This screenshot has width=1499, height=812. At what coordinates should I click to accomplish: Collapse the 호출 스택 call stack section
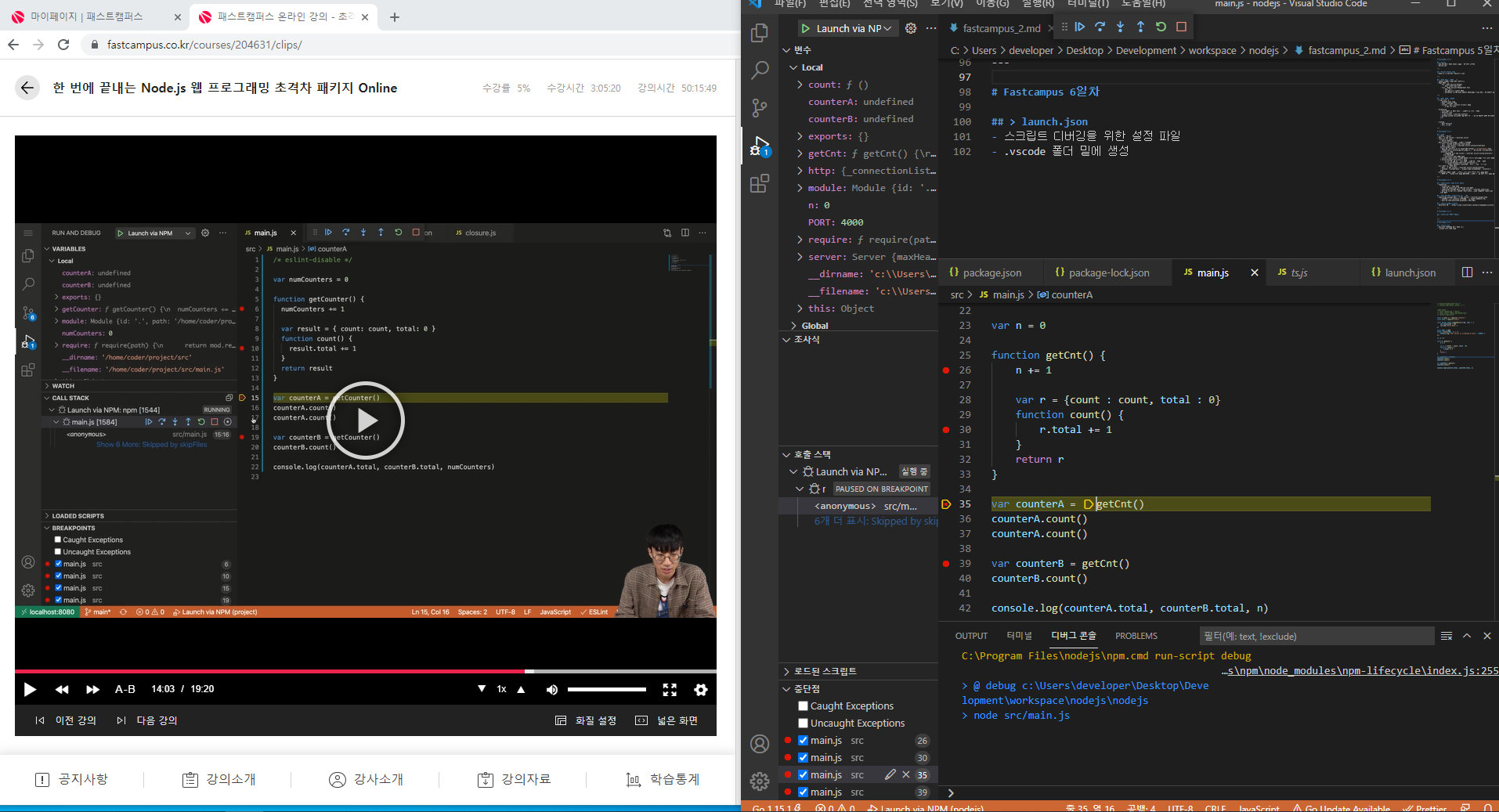[858, 454]
